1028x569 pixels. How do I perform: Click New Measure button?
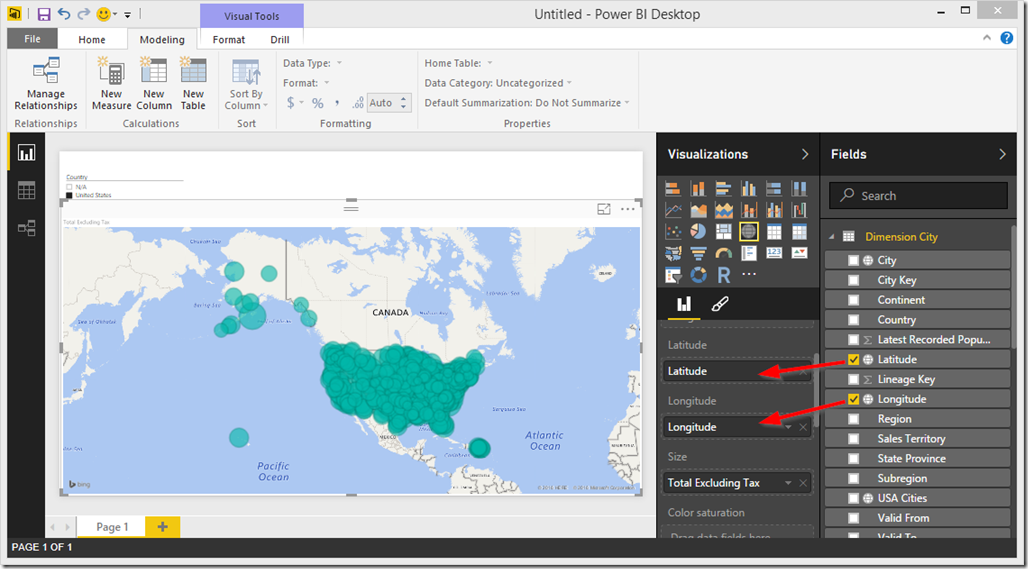click(x=111, y=84)
